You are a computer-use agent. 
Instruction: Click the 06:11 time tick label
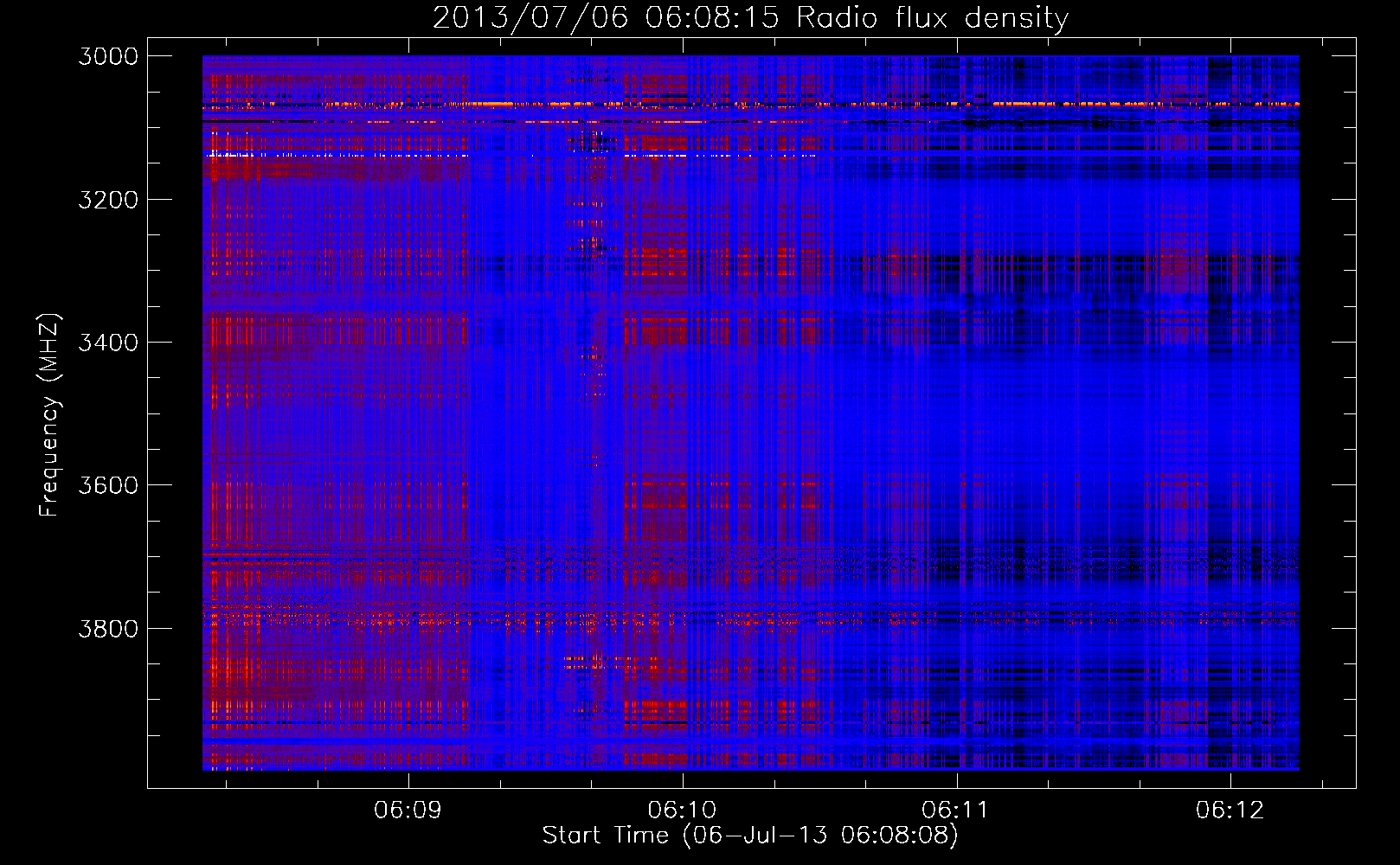point(955,811)
